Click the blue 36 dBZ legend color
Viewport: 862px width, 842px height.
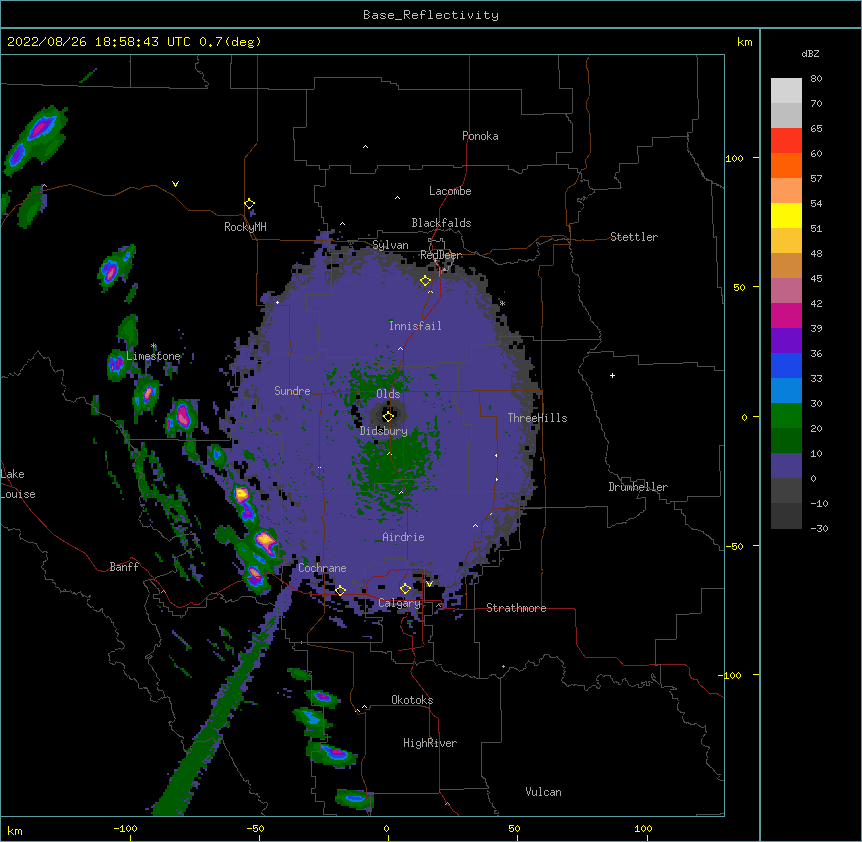point(786,365)
